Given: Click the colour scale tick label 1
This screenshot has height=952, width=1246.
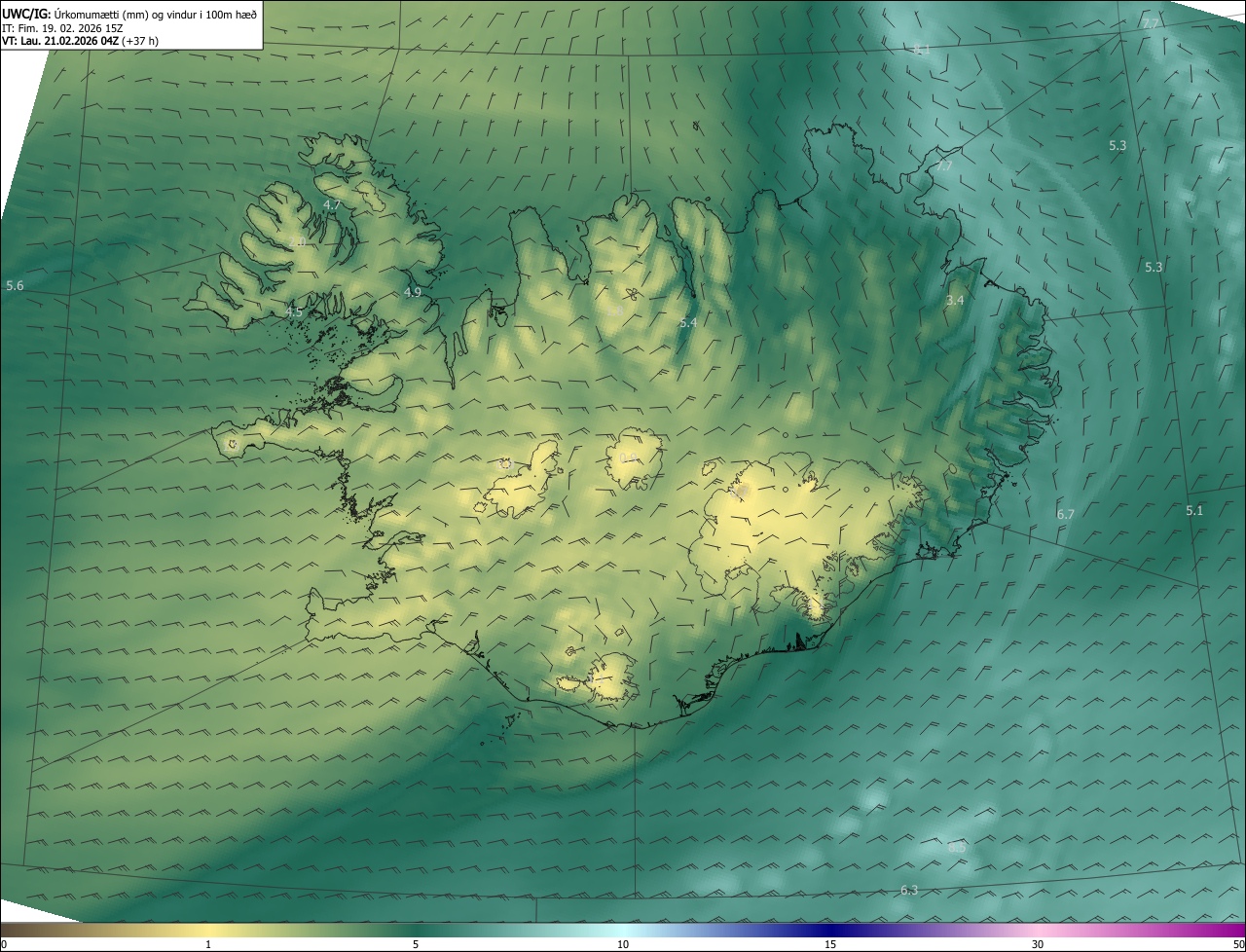Looking at the screenshot, I should tap(208, 944).
